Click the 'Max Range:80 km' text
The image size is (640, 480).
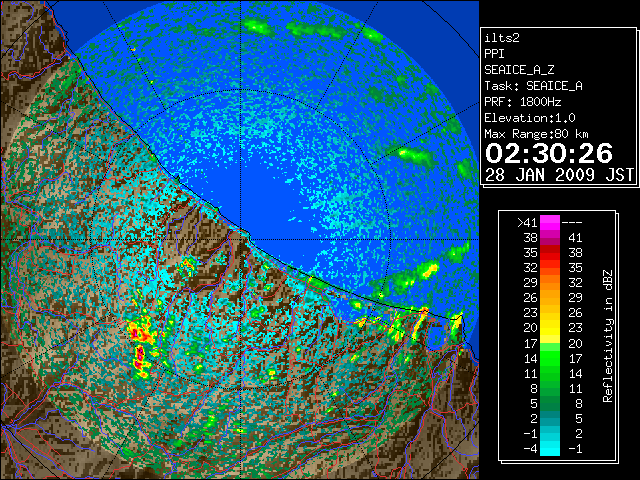(536, 134)
